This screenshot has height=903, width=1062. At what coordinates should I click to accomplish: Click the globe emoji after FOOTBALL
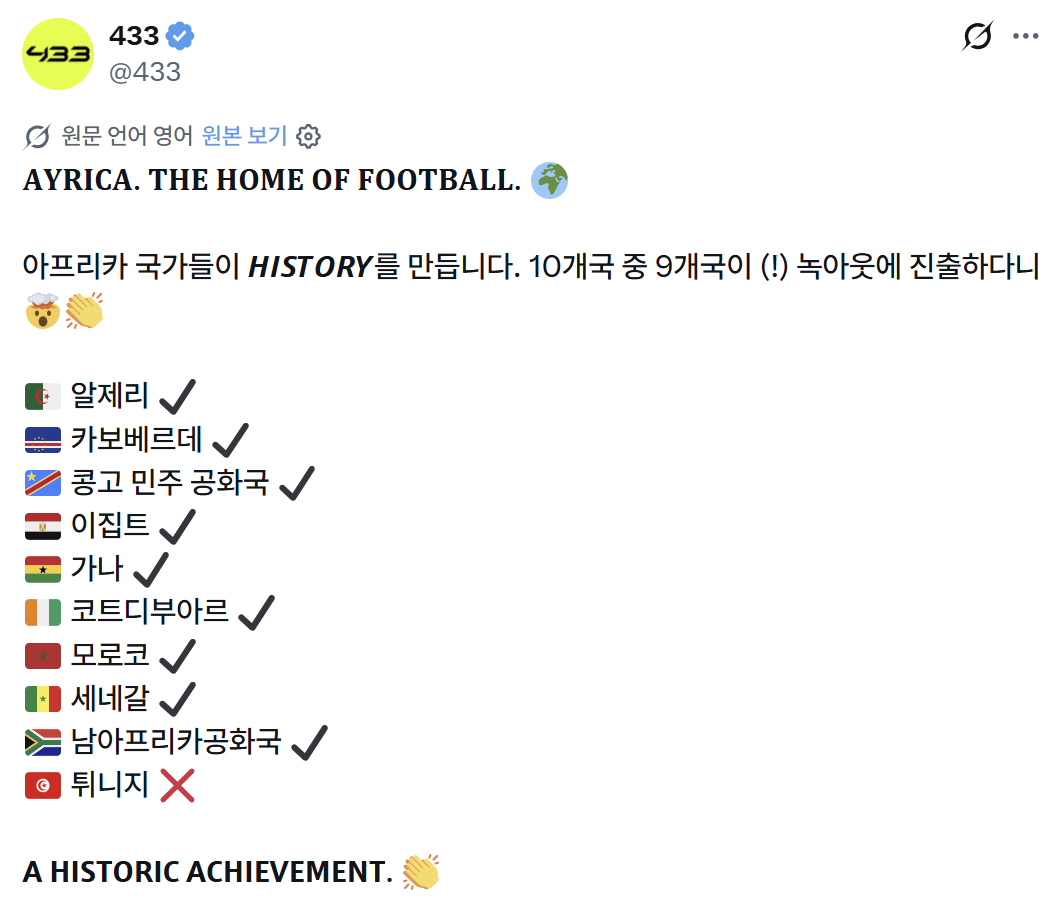pyautogui.click(x=549, y=180)
